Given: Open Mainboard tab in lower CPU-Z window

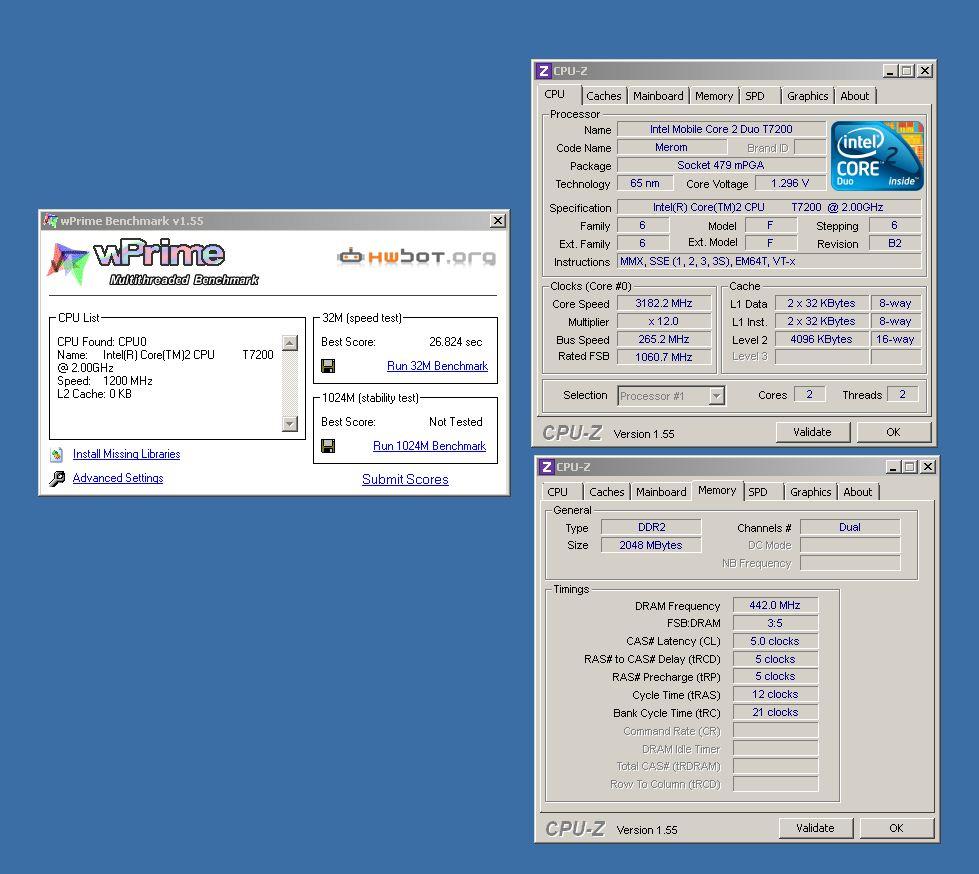Looking at the screenshot, I should pos(661,492).
